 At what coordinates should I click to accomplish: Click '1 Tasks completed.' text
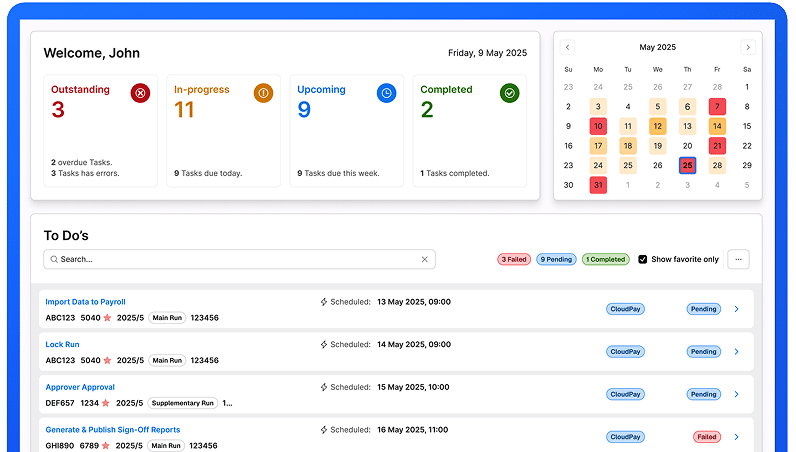click(455, 173)
